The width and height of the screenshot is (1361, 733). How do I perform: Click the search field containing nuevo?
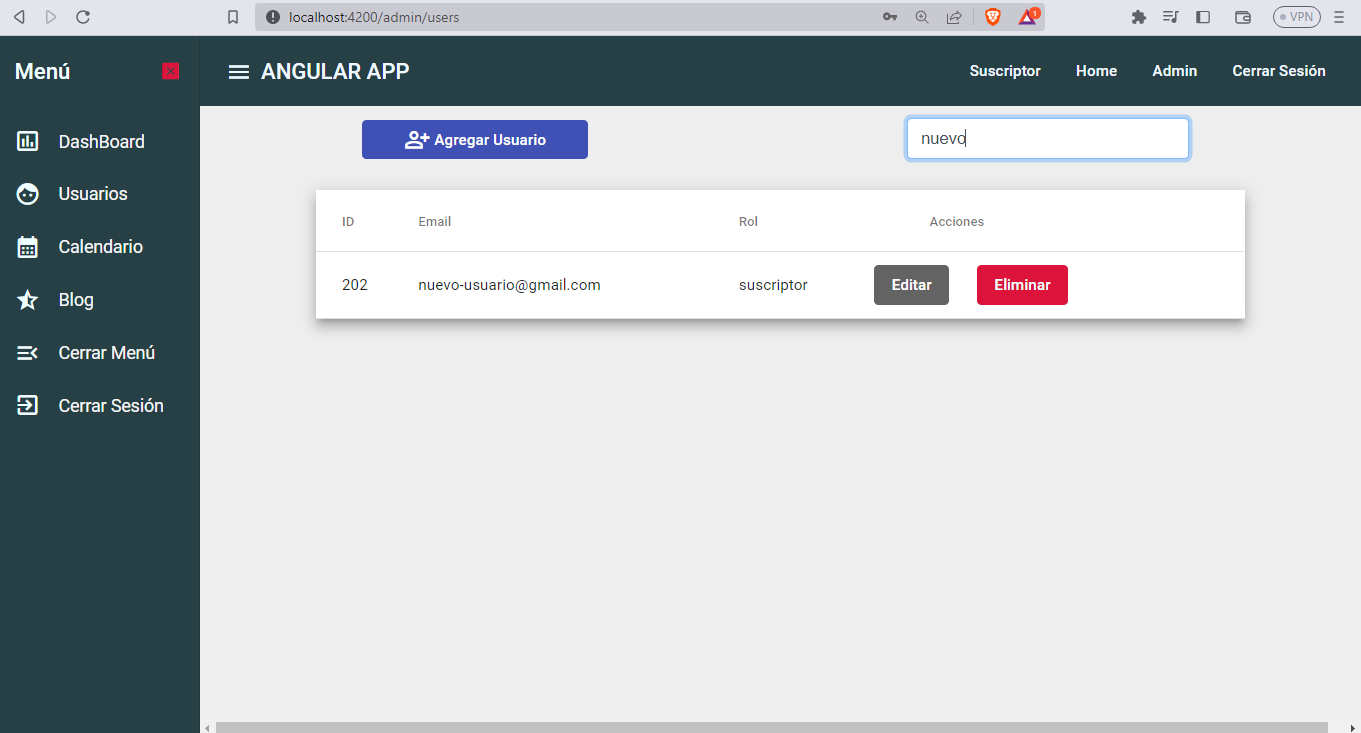click(x=1047, y=138)
